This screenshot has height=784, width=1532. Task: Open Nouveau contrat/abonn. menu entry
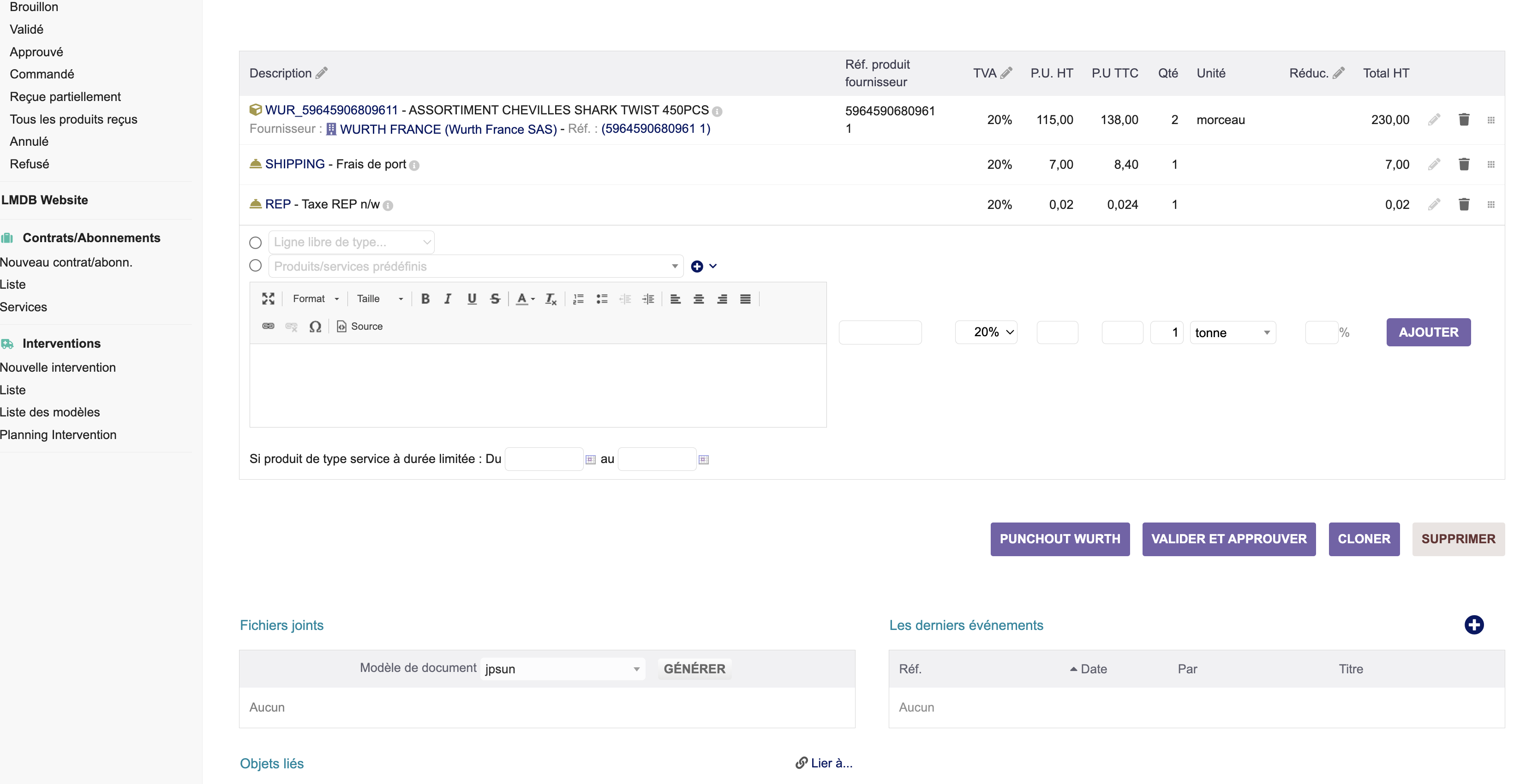click(x=66, y=262)
